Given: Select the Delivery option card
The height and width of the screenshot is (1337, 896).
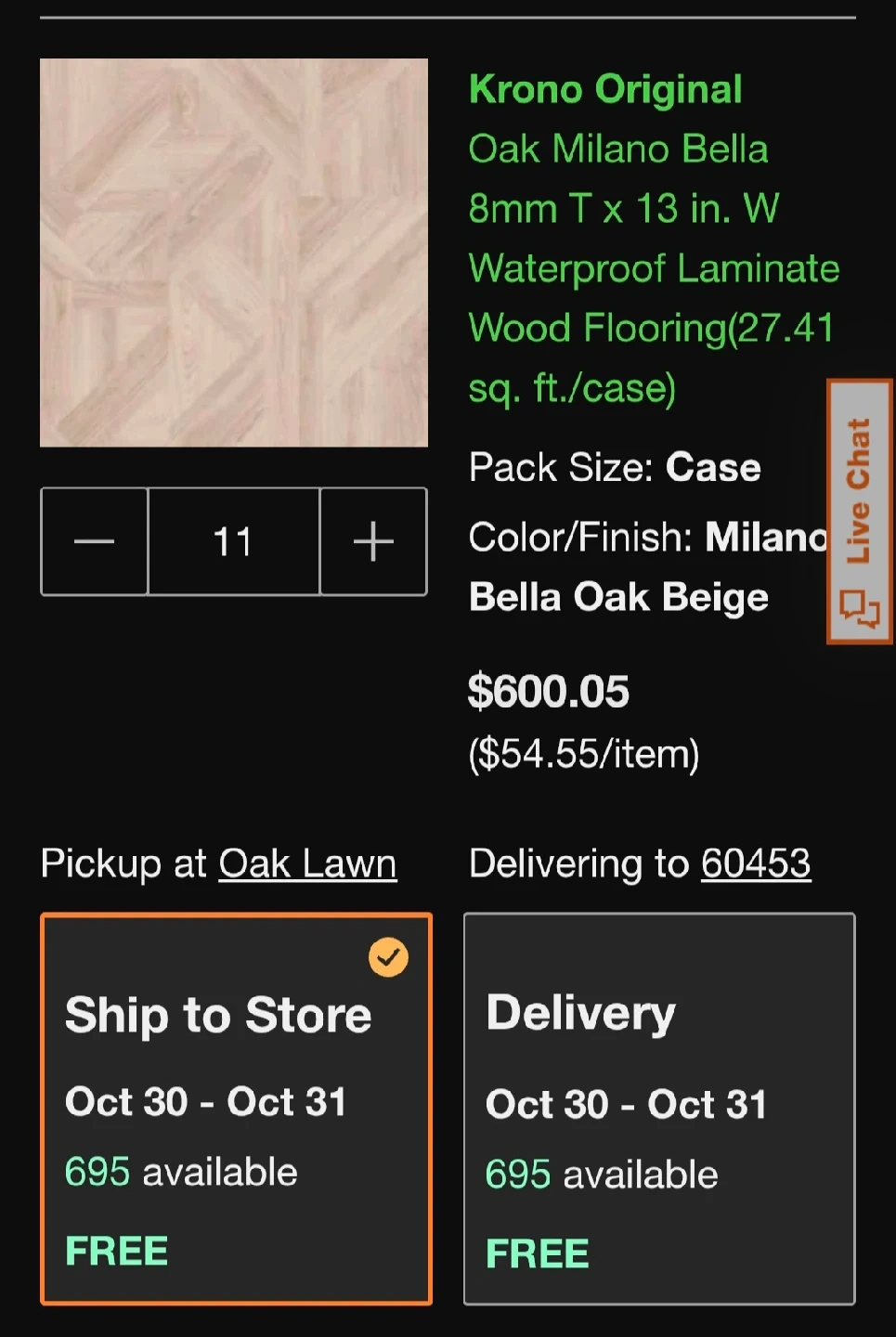Looking at the screenshot, I should (659, 1109).
